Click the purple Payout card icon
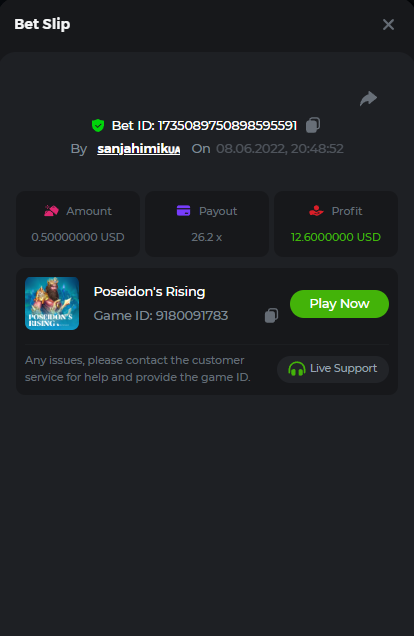Viewport: 414px width, 636px height. coord(183,211)
